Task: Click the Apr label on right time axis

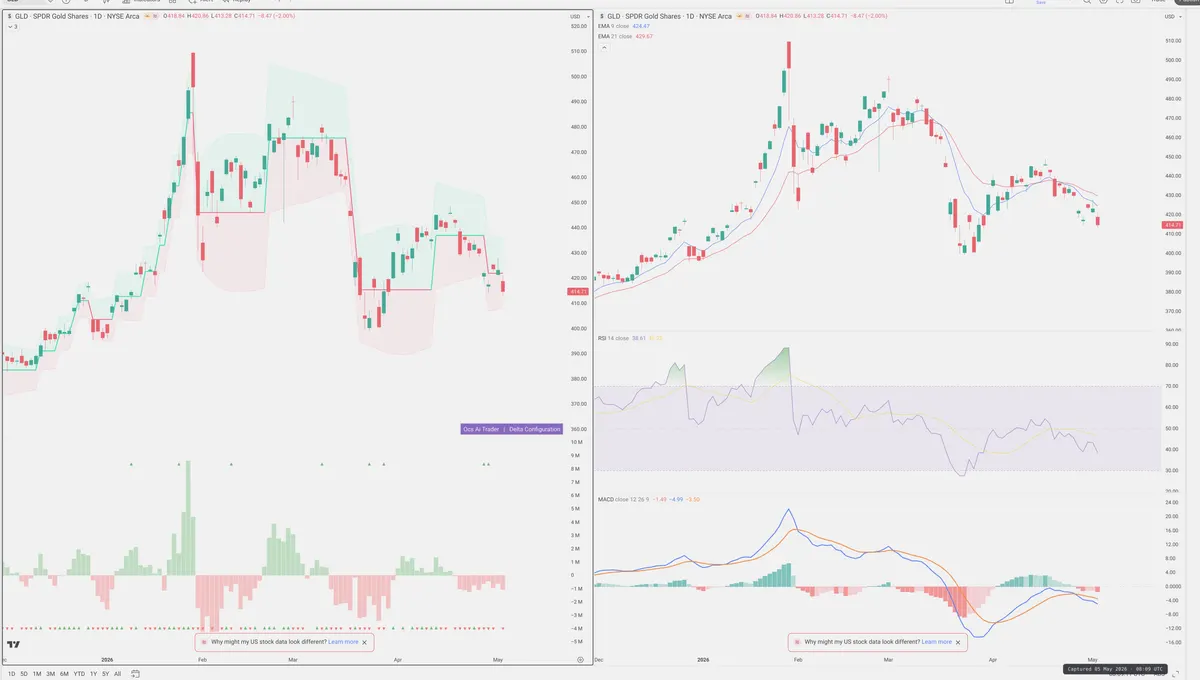Action: point(992,660)
